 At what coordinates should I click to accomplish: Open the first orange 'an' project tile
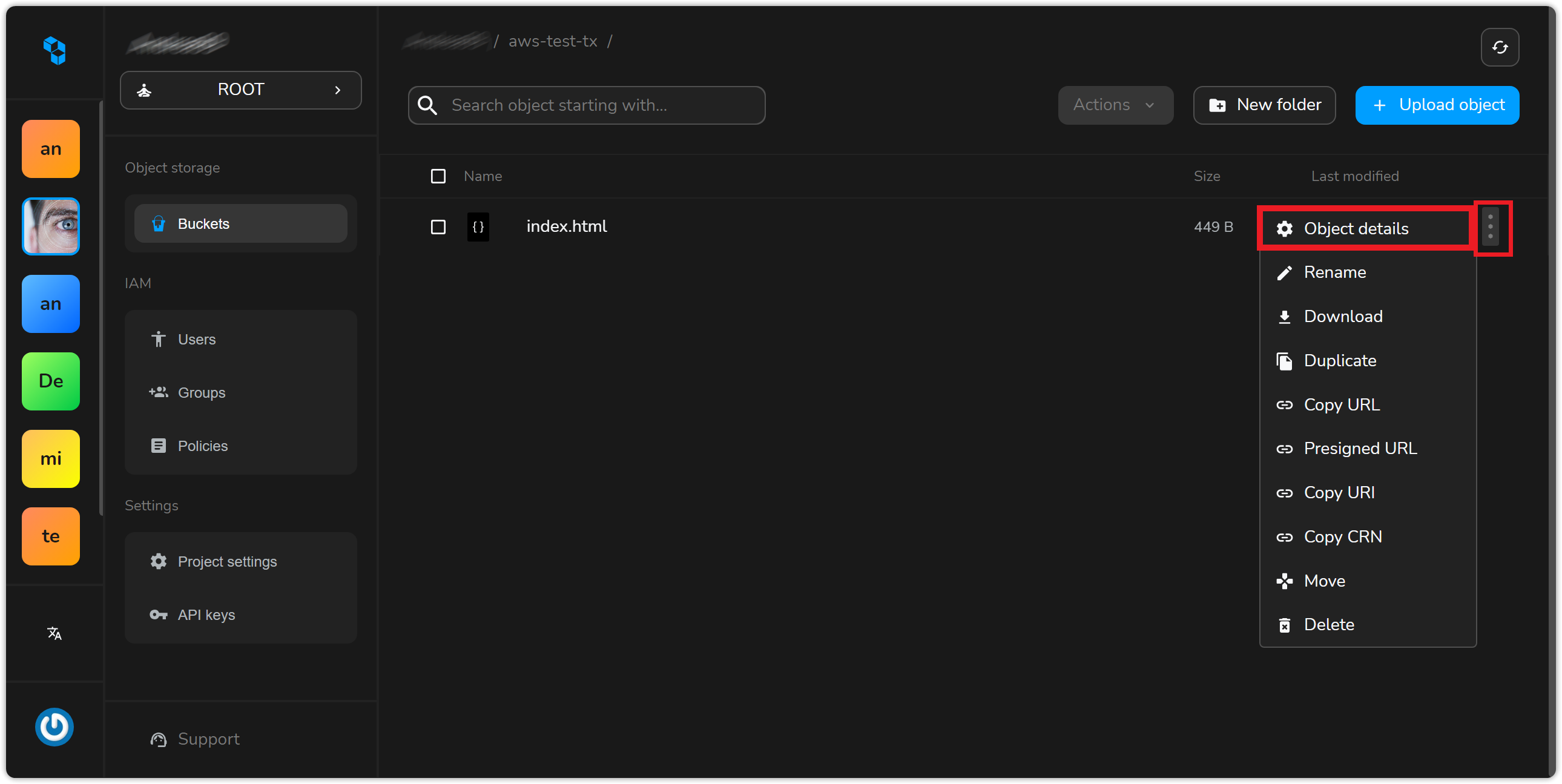51,148
